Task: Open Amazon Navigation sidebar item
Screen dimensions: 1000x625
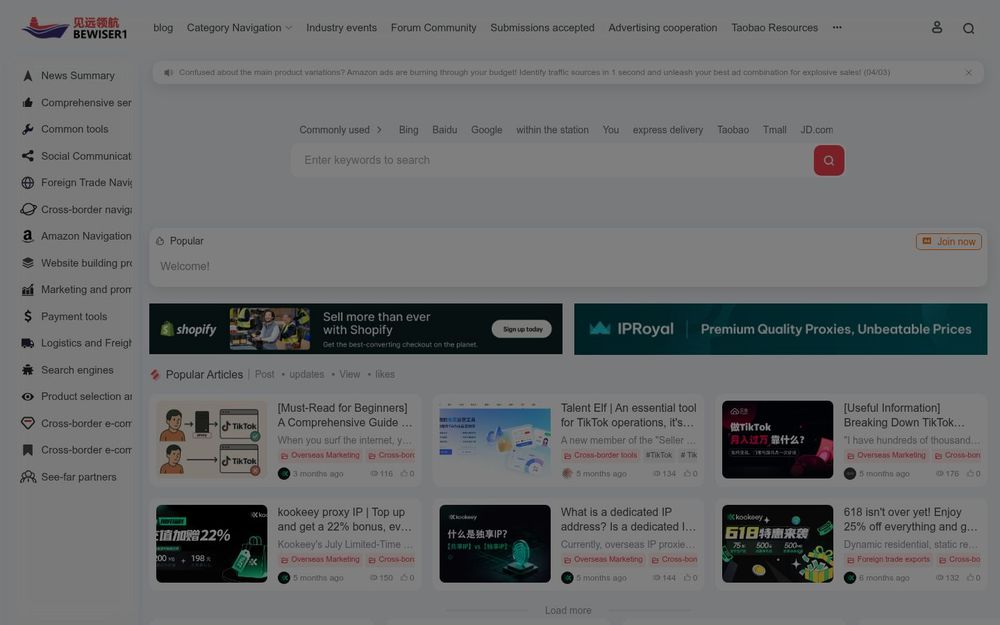Action: 76,236
